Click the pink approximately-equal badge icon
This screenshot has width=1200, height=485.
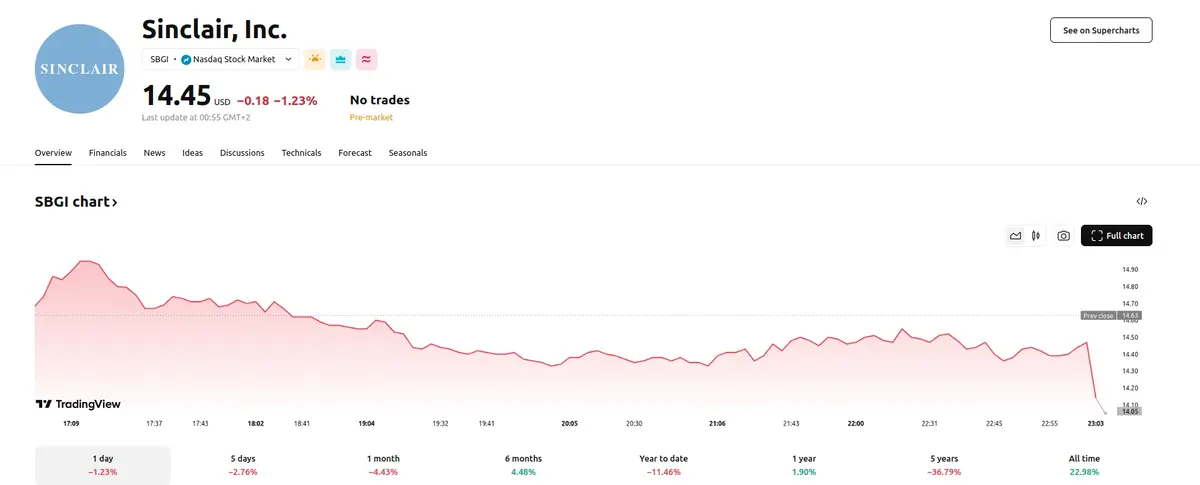[x=367, y=59]
